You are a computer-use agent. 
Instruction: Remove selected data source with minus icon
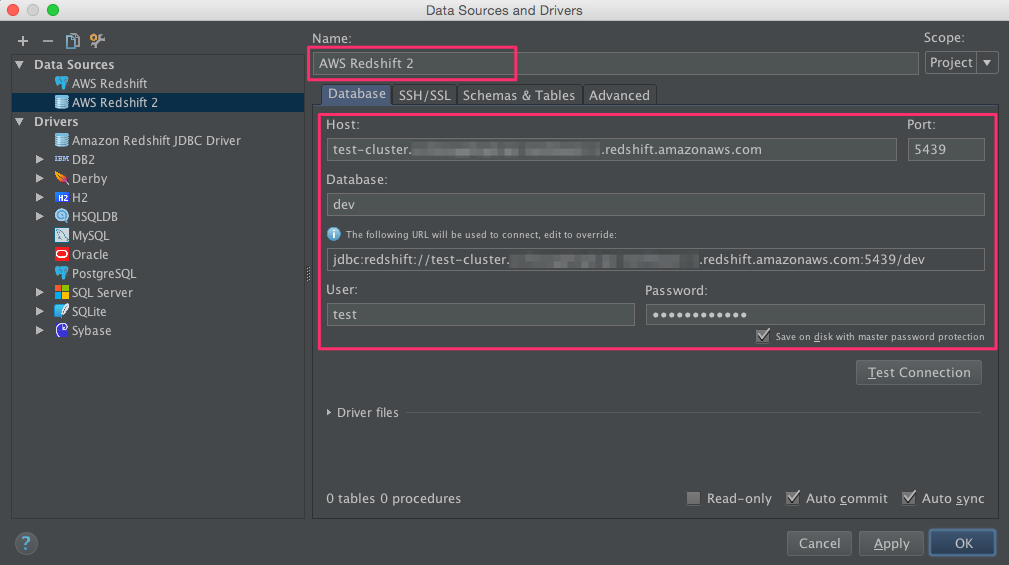[x=48, y=41]
